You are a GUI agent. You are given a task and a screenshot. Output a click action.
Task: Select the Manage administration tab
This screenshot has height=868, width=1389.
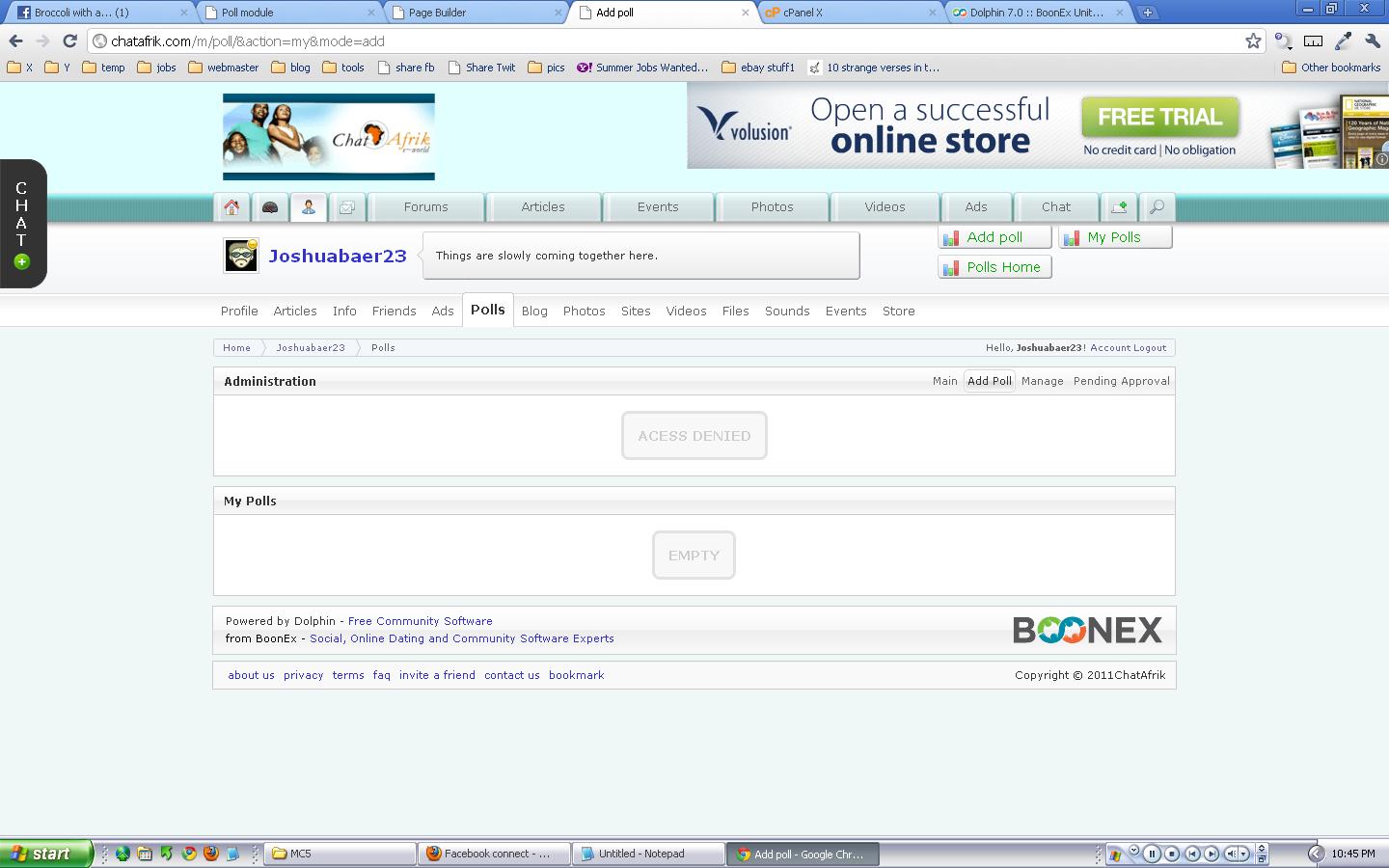[1043, 381]
